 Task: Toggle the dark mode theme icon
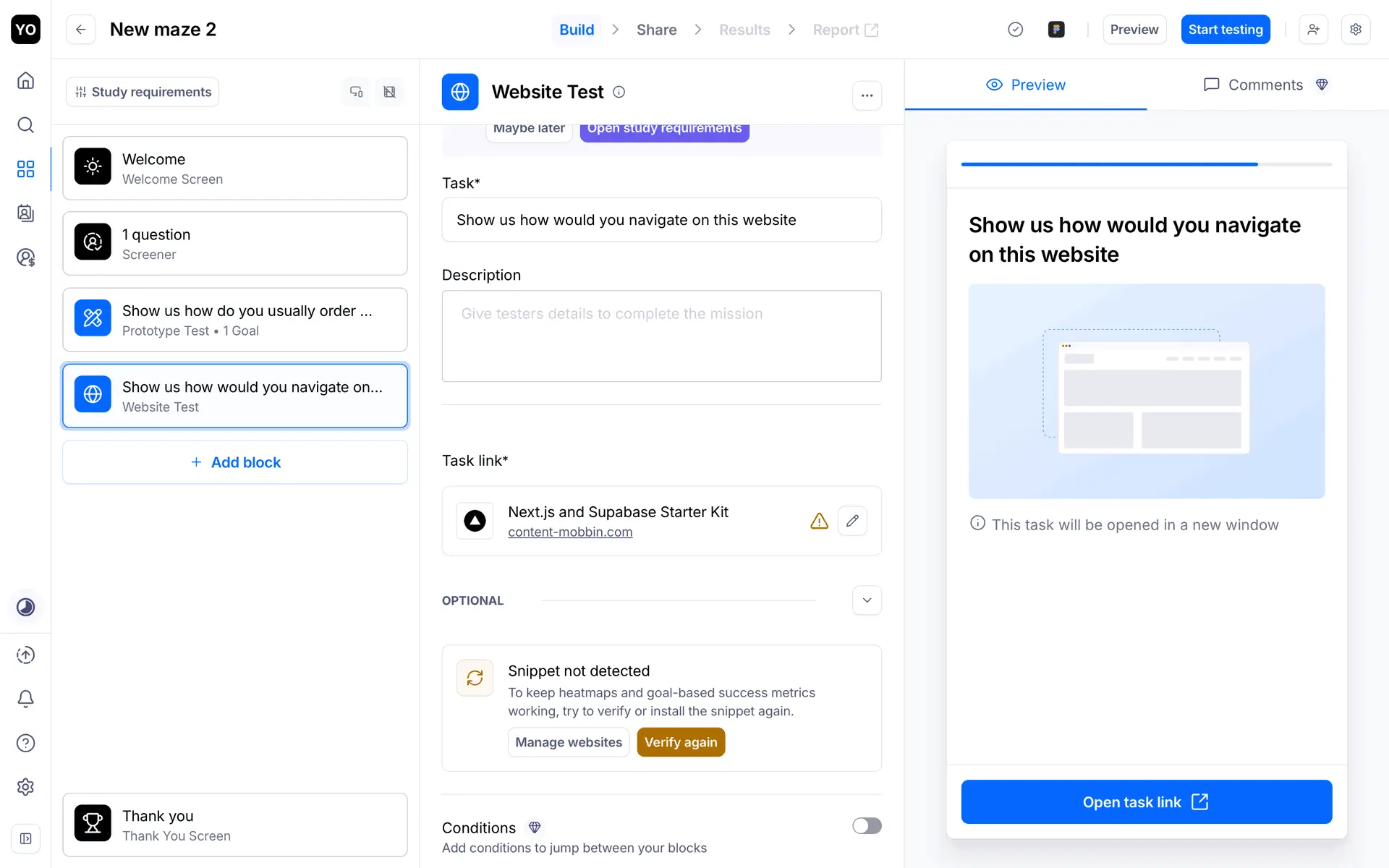click(25, 607)
